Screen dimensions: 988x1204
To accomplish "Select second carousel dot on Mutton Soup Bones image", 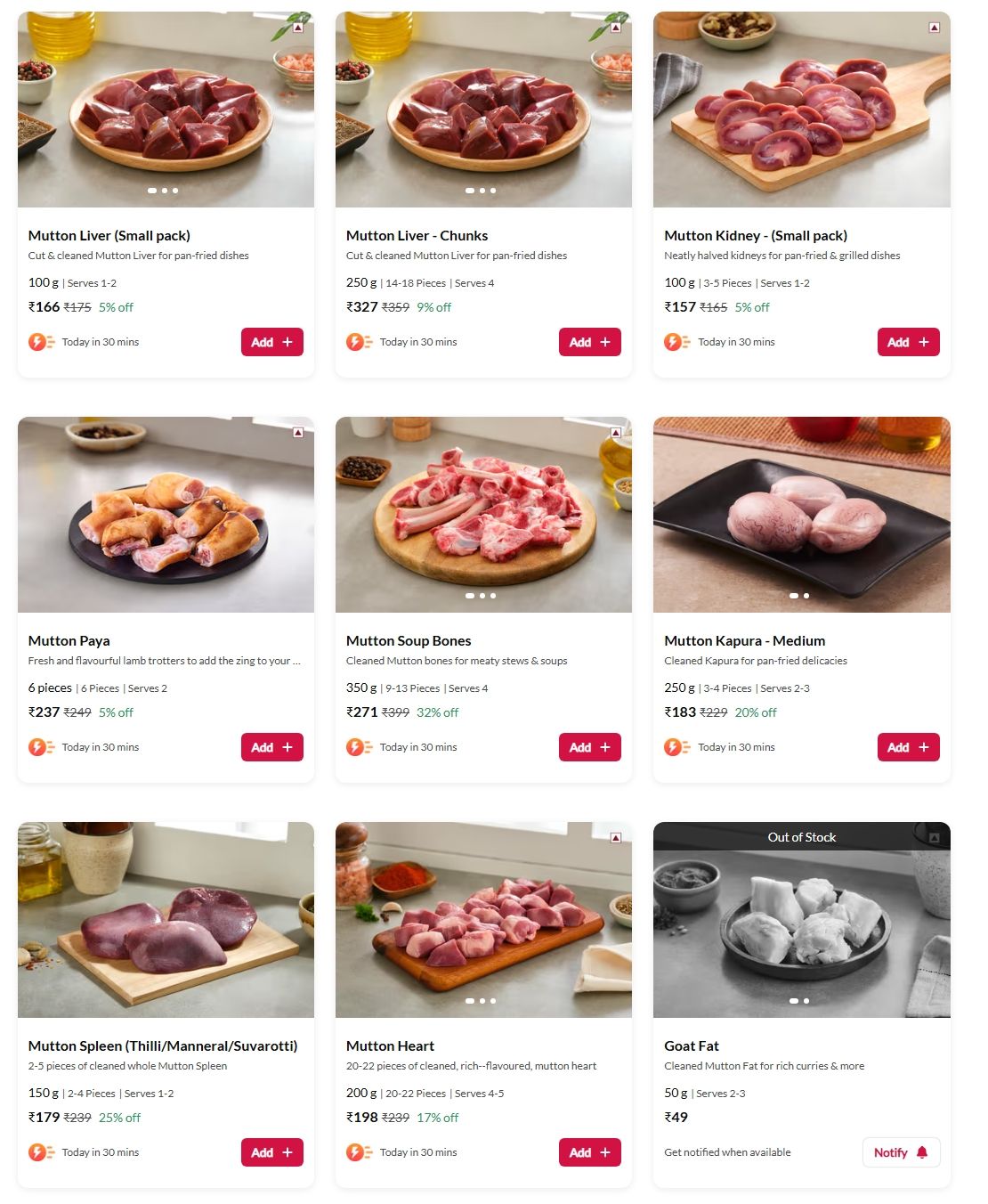I will [x=482, y=596].
